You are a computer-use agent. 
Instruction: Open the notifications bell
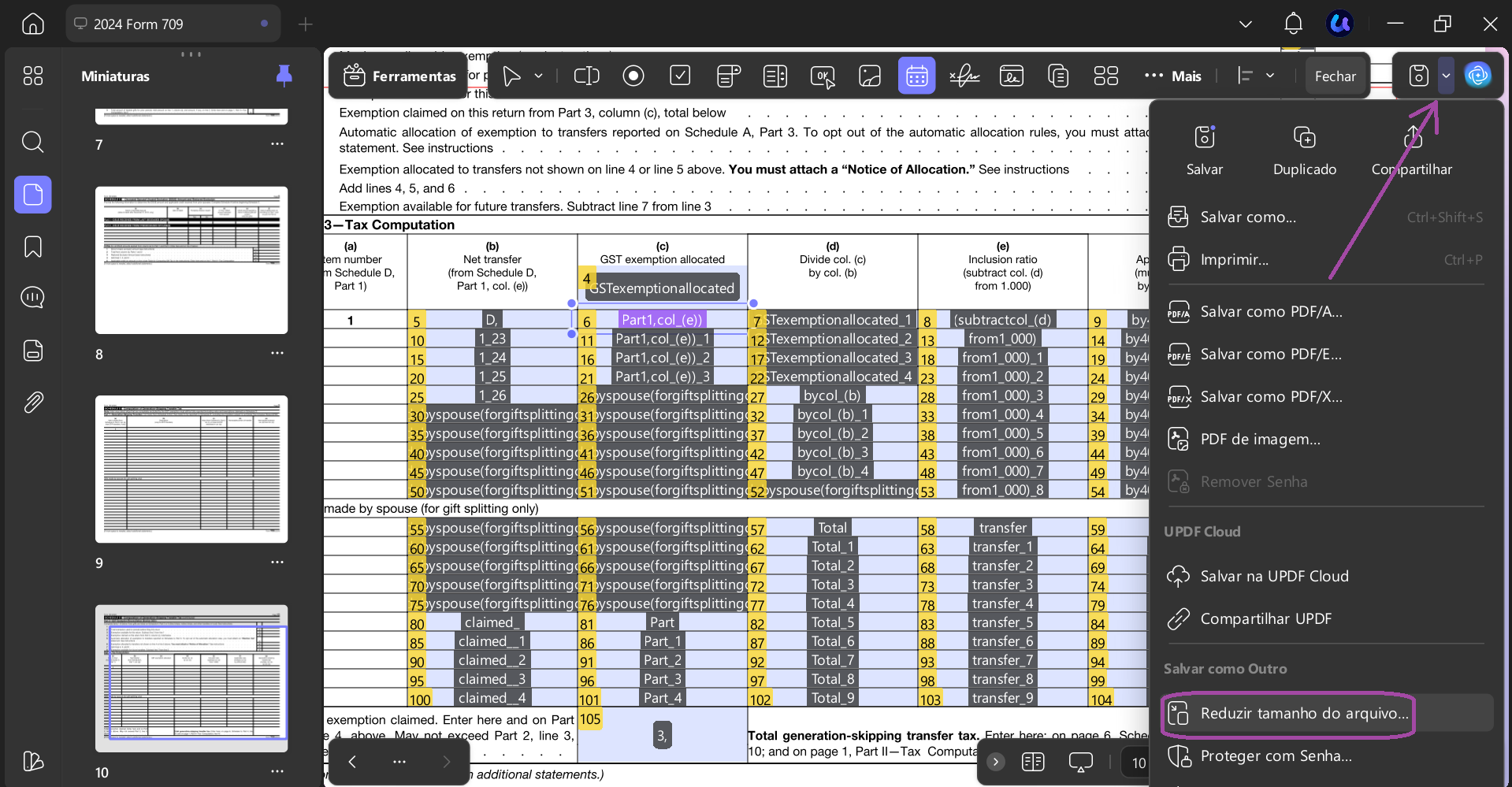[x=1293, y=24]
